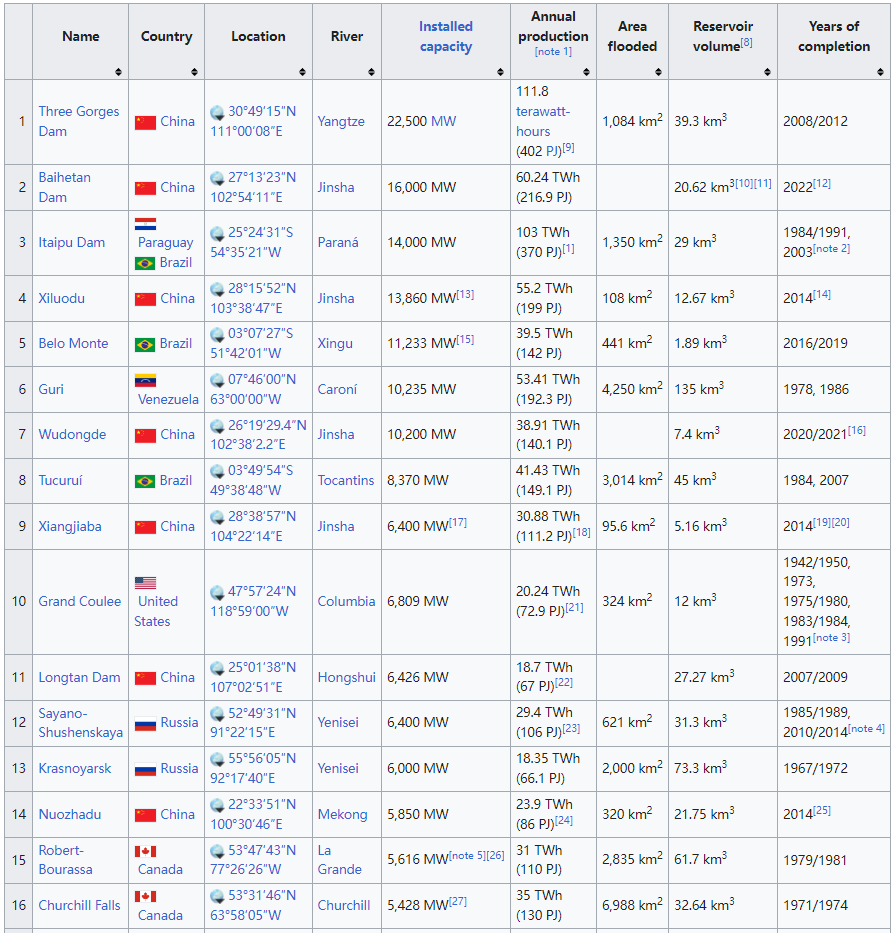Click the globe icon beside 53°31′46″N coordinates
The height and width of the screenshot is (933, 896).
(217, 896)
